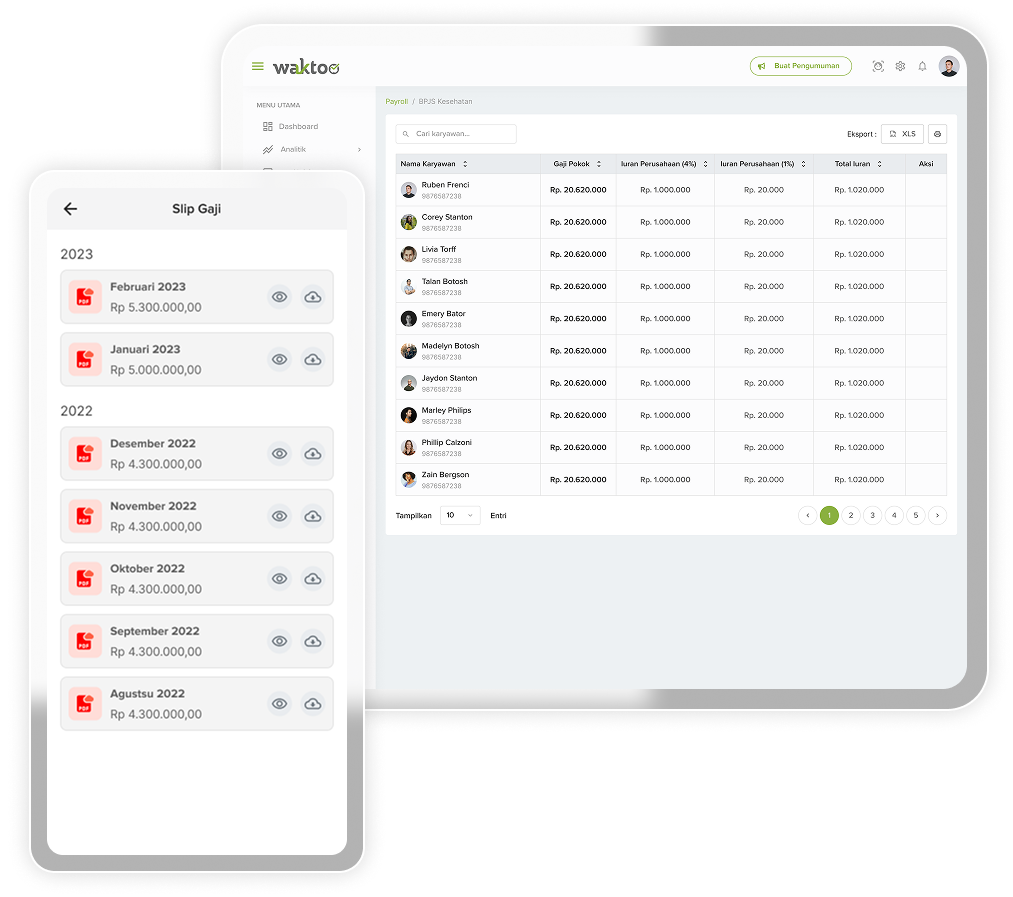Open the notifications bell icon
The height and width of the screenshot is (897, 1013).
point(922,67)
